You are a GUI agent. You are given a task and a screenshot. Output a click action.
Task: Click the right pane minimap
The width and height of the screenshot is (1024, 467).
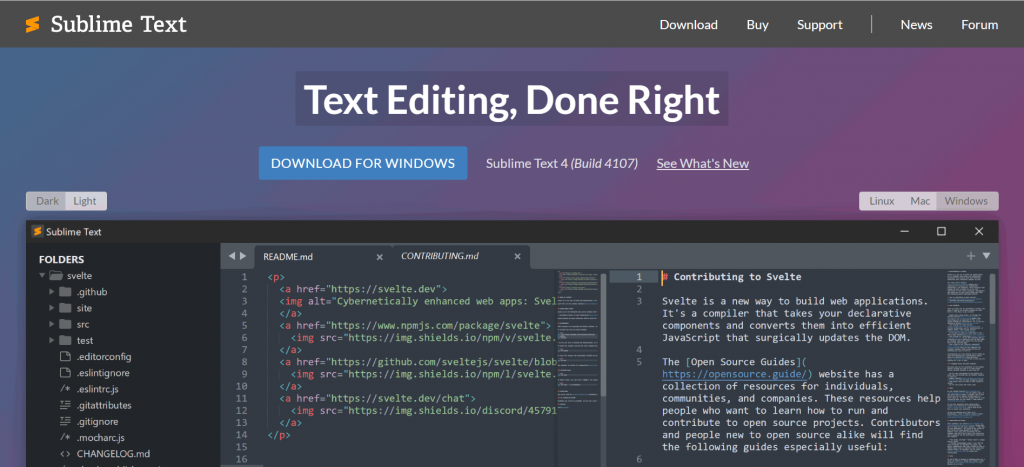[x=966, y=368]
